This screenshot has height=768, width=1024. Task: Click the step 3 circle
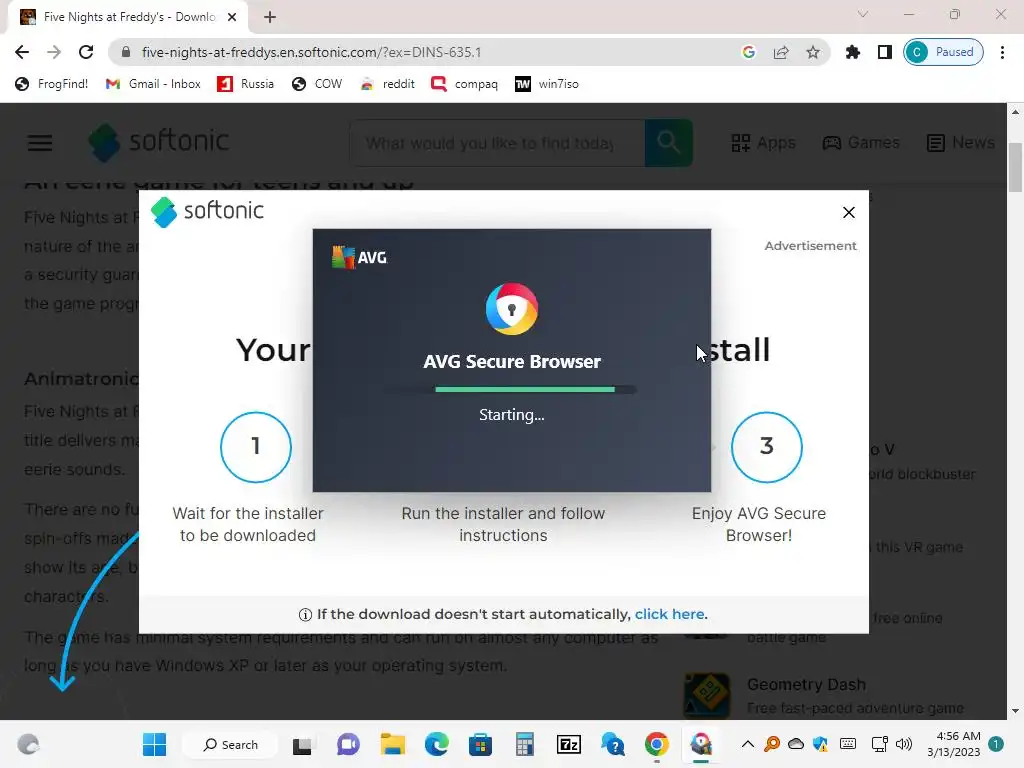pos(767,447)
